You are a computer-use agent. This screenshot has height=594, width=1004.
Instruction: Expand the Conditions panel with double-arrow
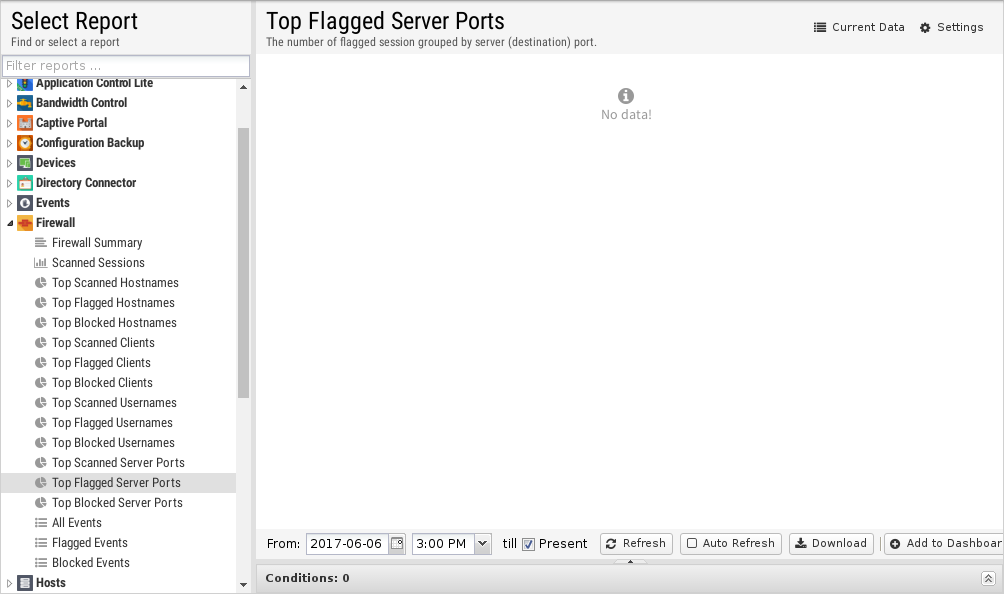pos(988,579)
